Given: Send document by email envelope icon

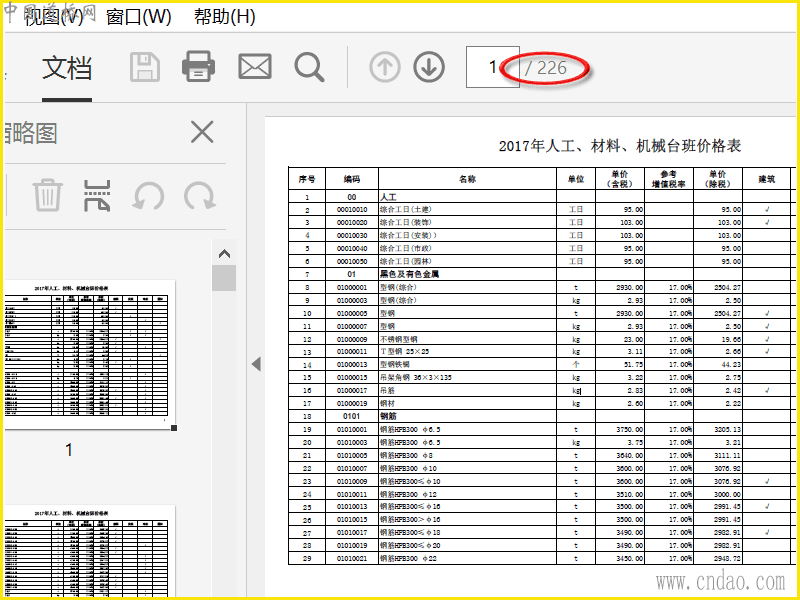Looking at the screenshot, I should point(255,67).
